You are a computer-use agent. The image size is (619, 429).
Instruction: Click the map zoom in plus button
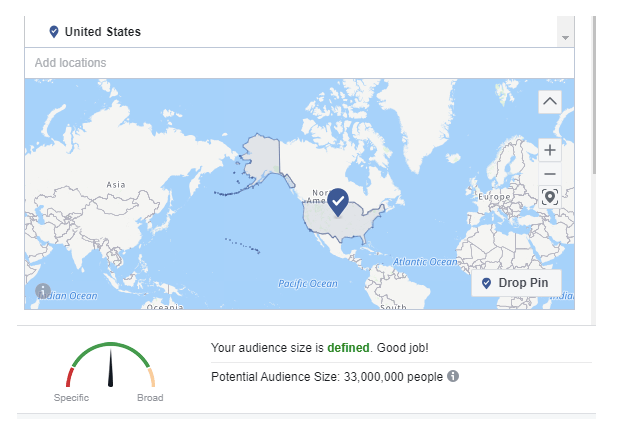coord(550,150)
